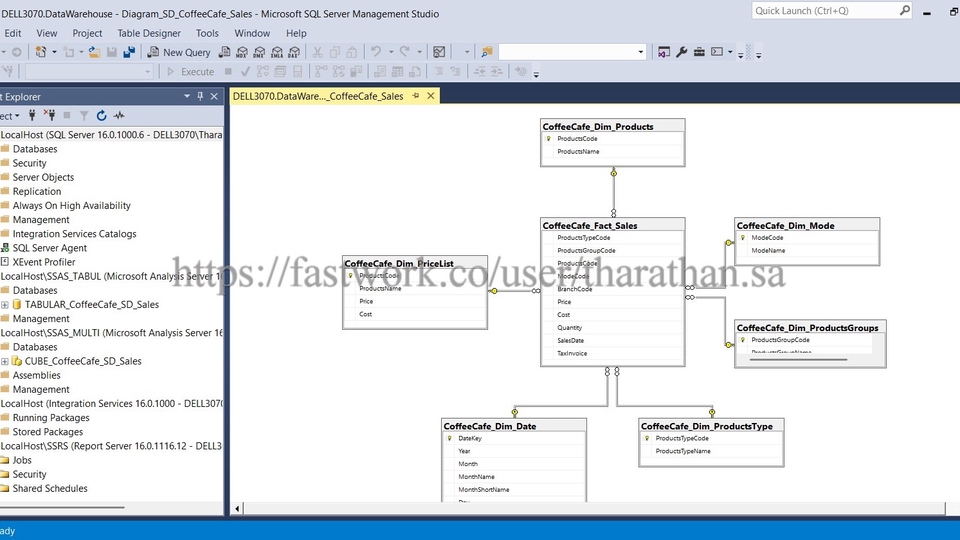The height and width of the screenshot is (540, 960).
Task: Click the Save All toolbar icon
Action: pyautogui.click(x=129, y=52)
